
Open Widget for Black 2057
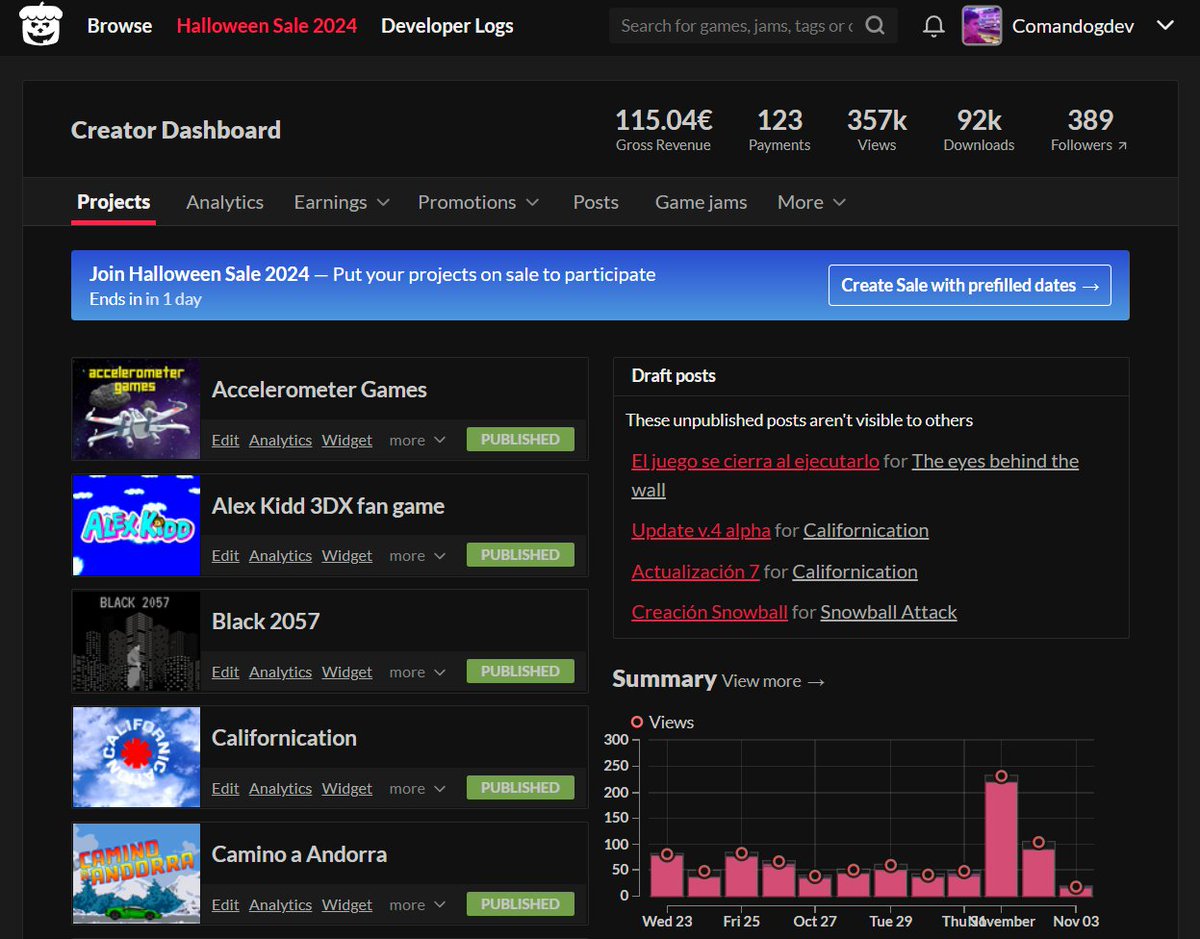pyautogui.click(x=347, y=672)
